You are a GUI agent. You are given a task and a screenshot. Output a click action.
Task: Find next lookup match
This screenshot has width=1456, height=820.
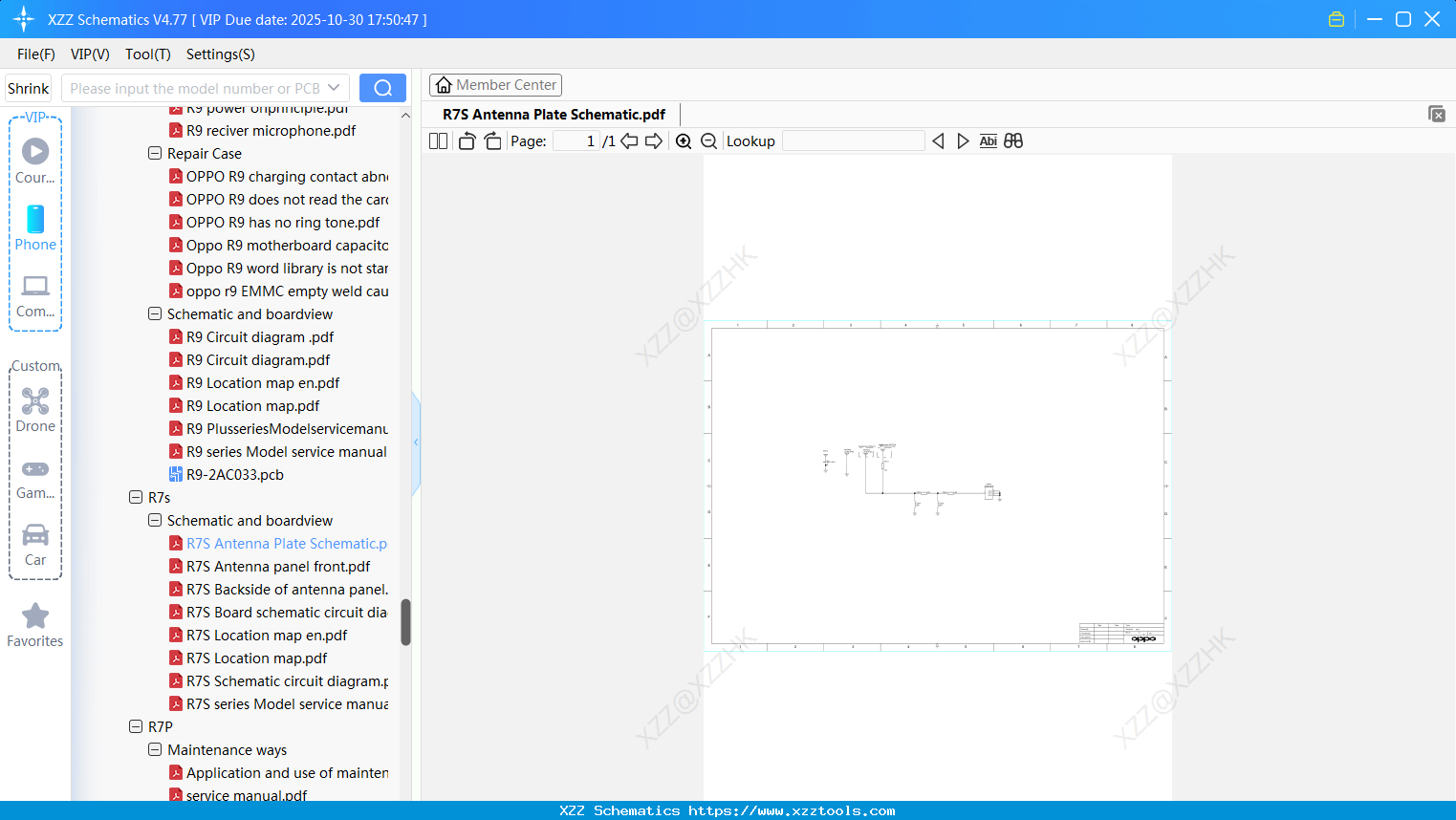click(963, 141)
